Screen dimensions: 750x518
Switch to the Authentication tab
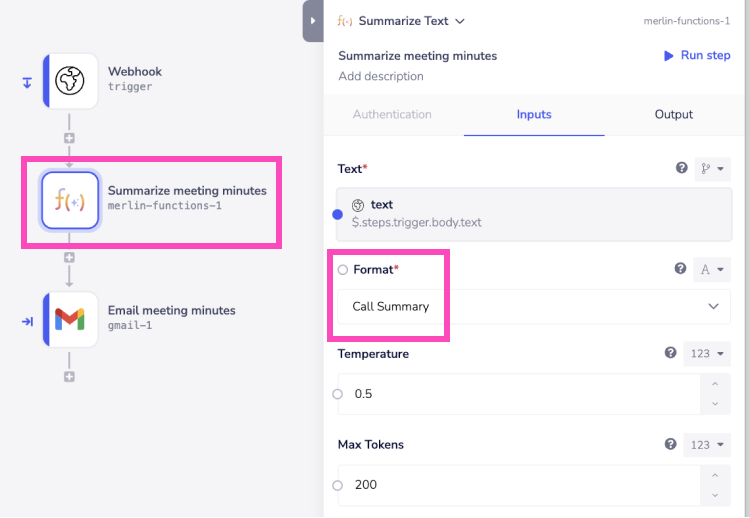(x=392, y=115)
